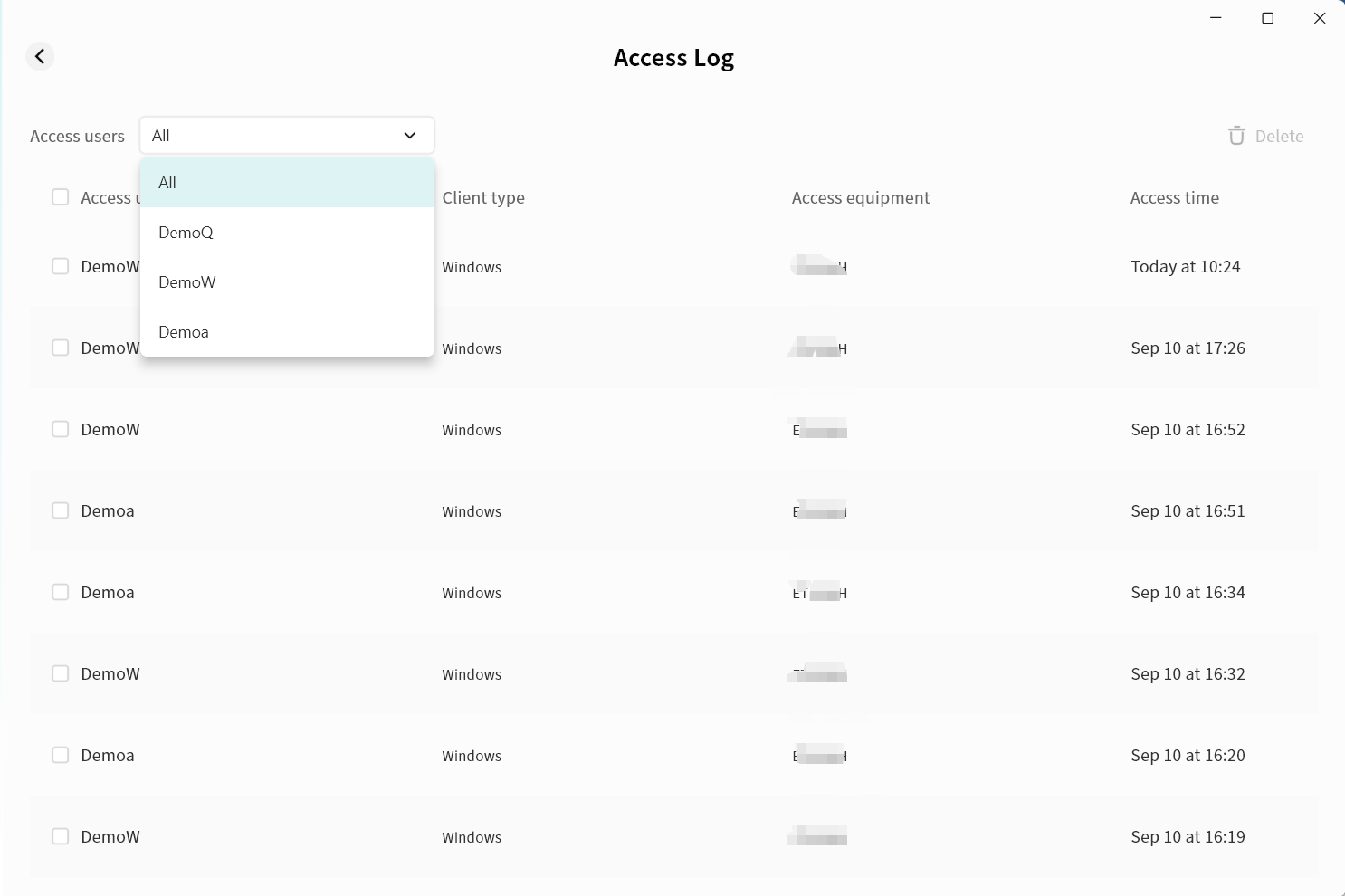Select the Sep 10 at 16:52 row checkbox

[61, 429]
